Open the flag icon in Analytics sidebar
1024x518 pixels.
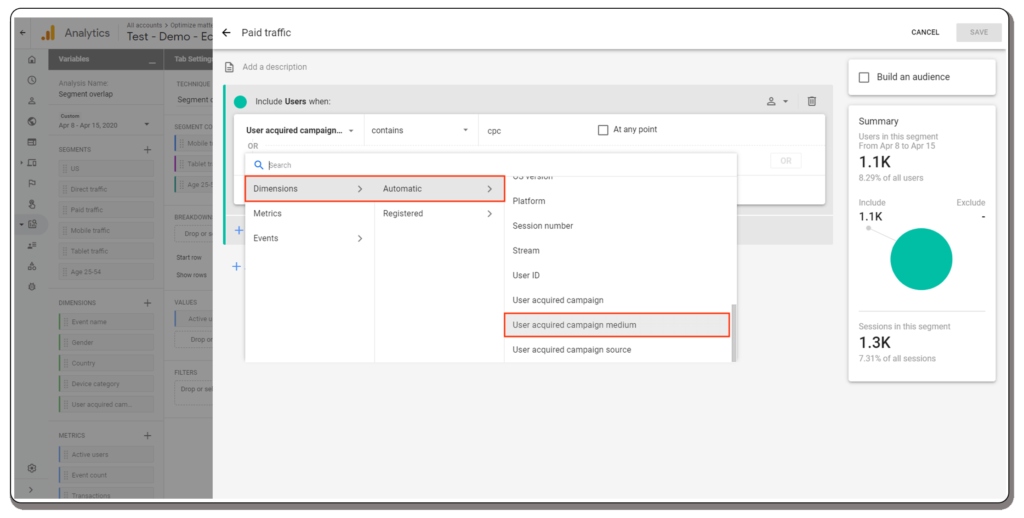32,184
